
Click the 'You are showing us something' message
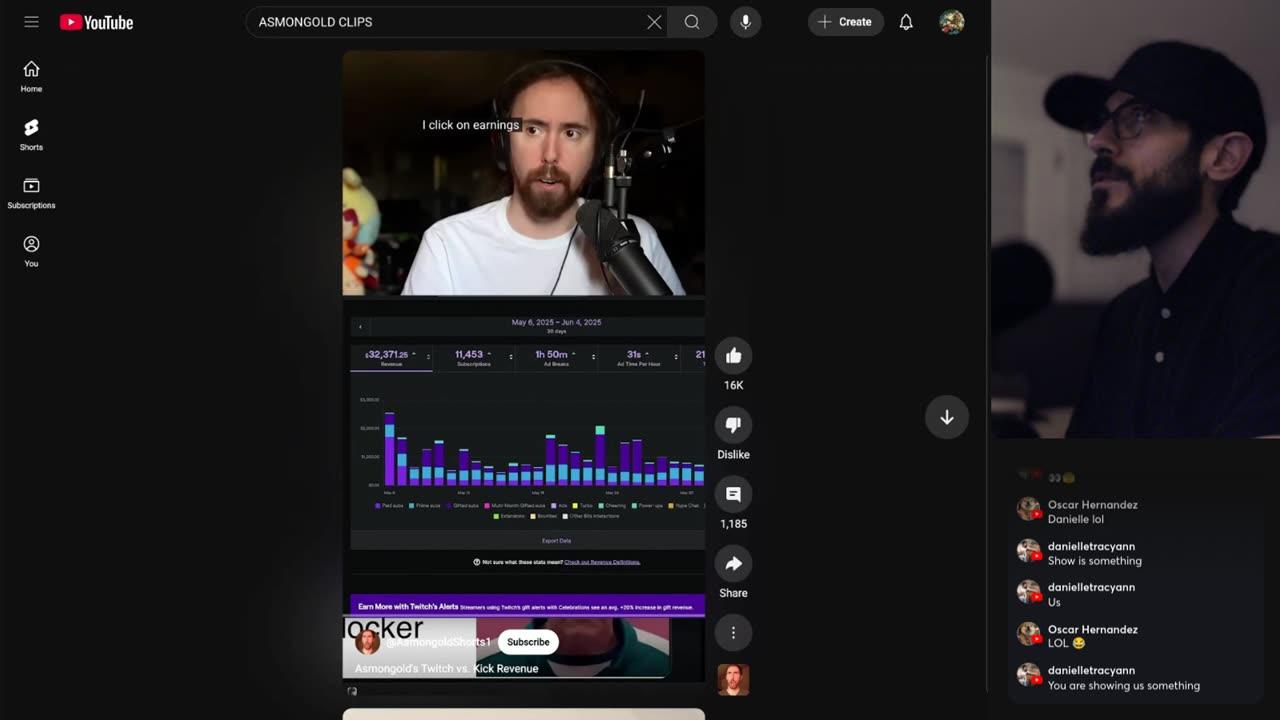(x=1124, y=686)
